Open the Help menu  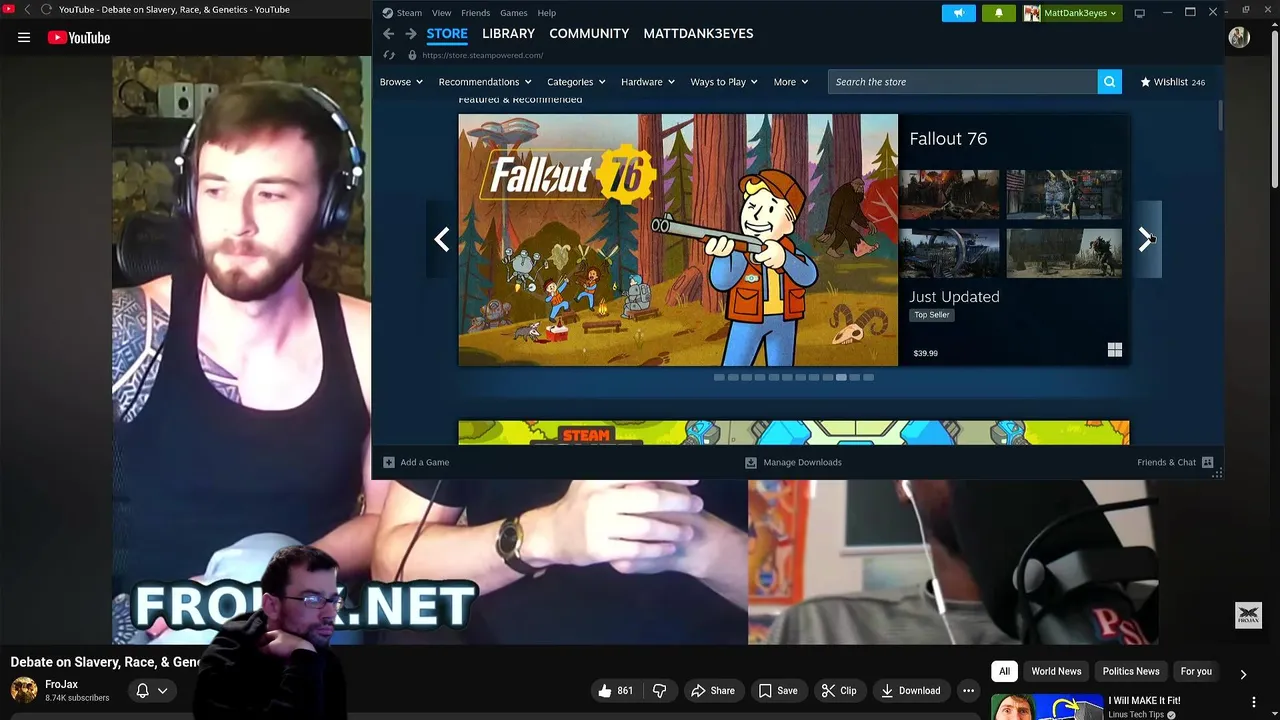pos(546,13)
